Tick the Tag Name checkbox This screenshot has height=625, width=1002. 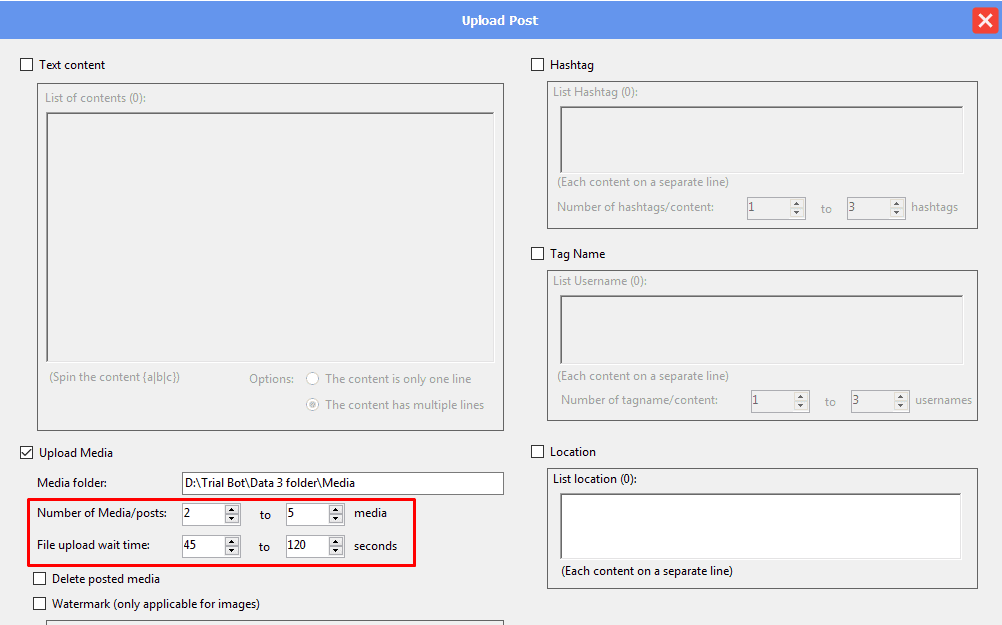tap(538, 254)
